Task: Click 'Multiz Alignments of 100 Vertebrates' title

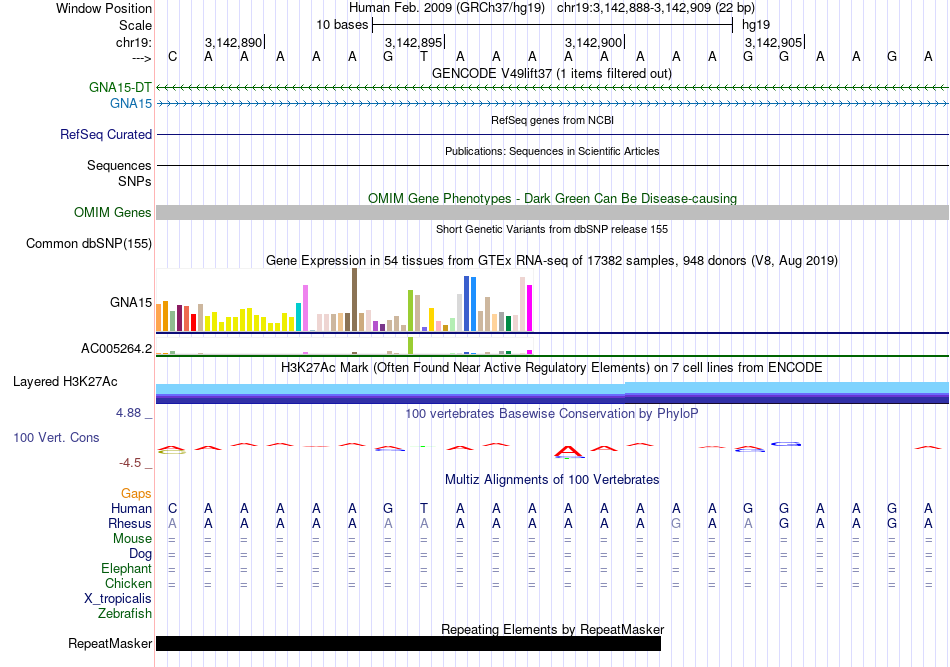Action: (x=552, y=480)
